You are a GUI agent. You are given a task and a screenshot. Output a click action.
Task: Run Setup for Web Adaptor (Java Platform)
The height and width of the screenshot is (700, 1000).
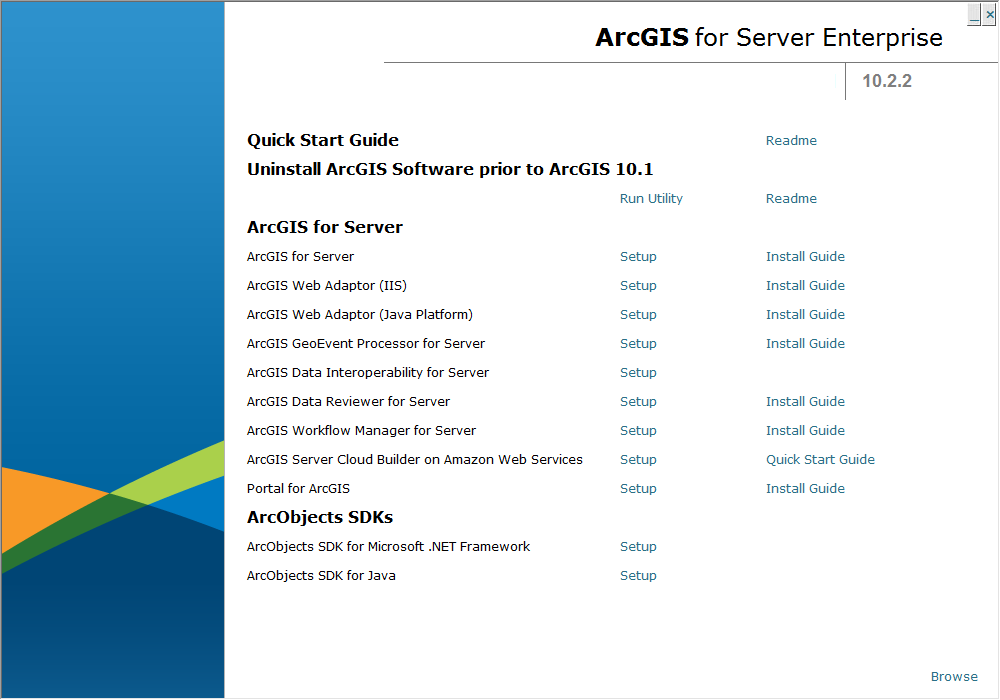pos(638,314)
